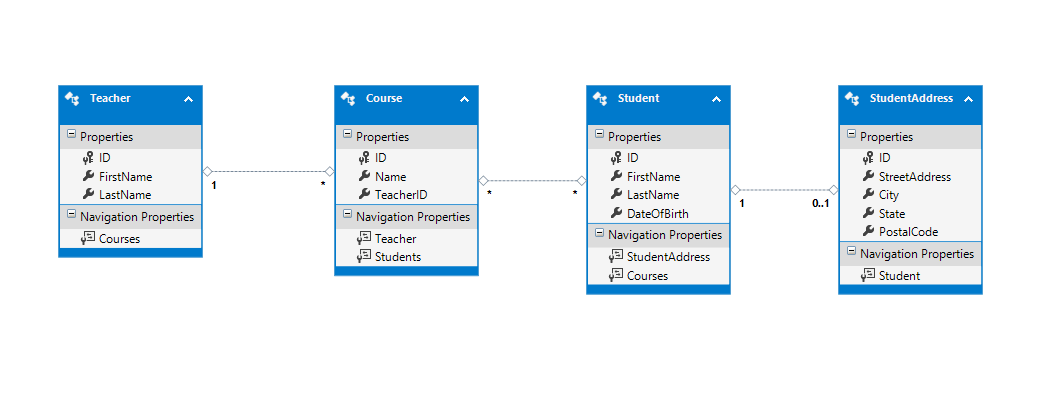Collapse Navigation Properties section in Course

[x=347, y=216]
